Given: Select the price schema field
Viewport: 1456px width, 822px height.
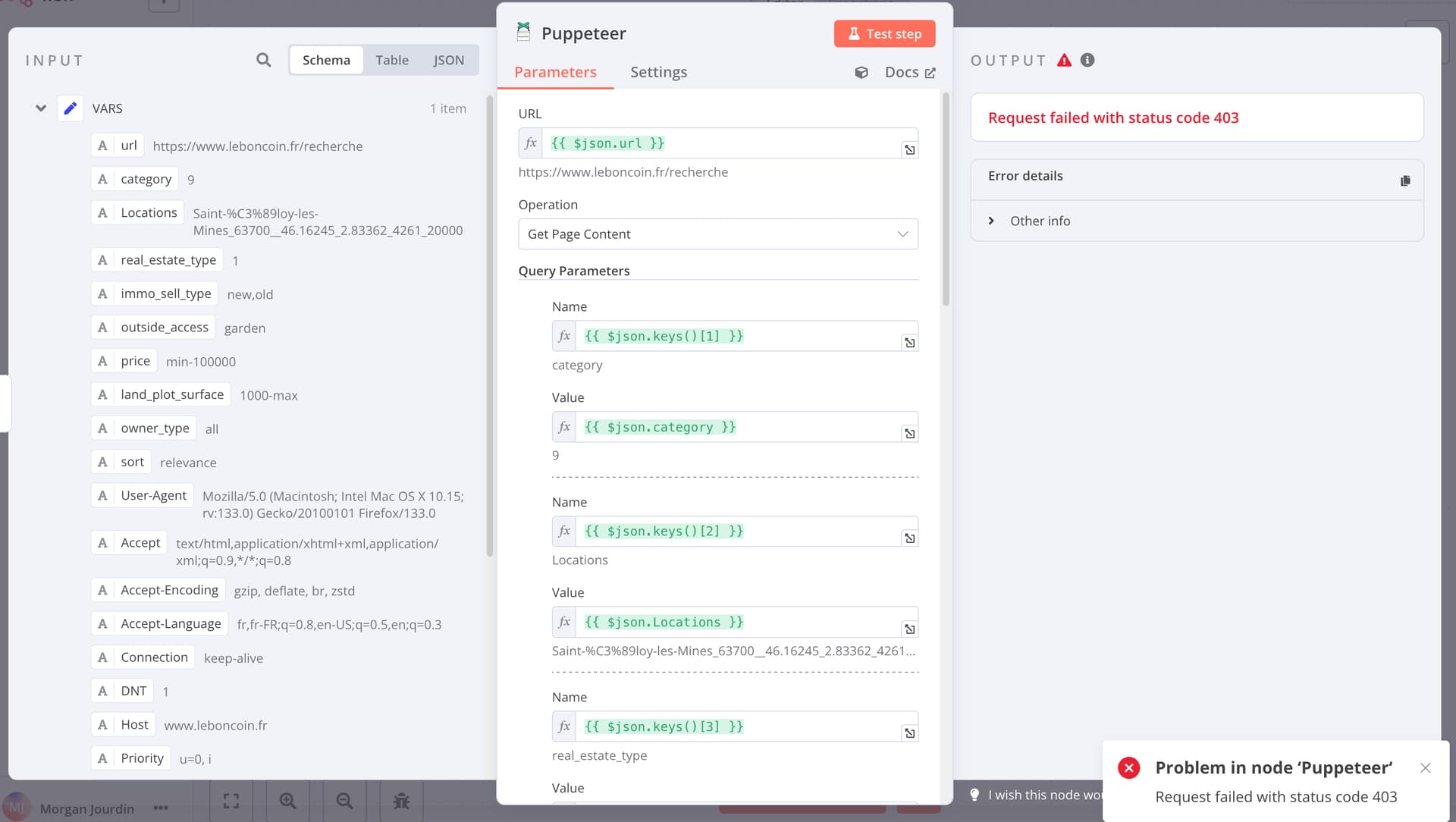Looking at the screenshot, I should (x=124, y=361).
